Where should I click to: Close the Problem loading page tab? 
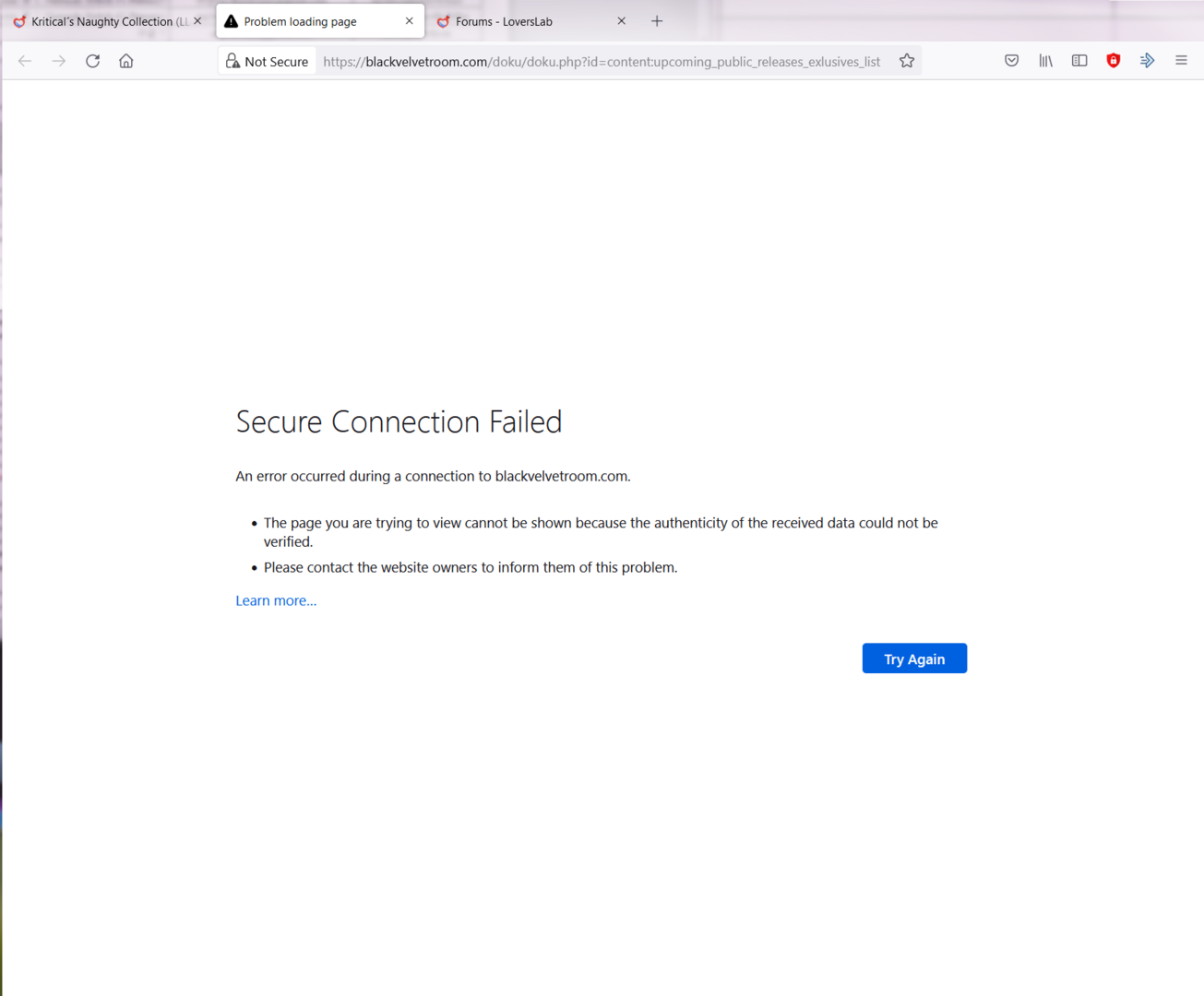[410, 21]
